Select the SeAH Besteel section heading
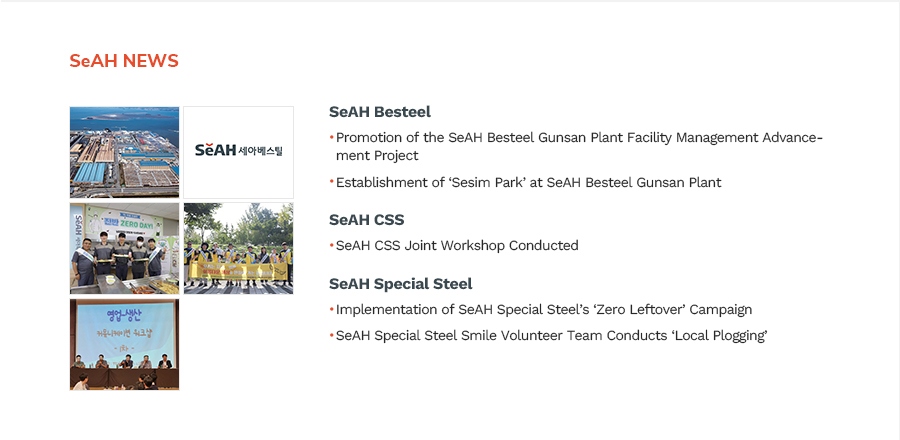This screenshot has width=900, height=440. coord(380,112)
